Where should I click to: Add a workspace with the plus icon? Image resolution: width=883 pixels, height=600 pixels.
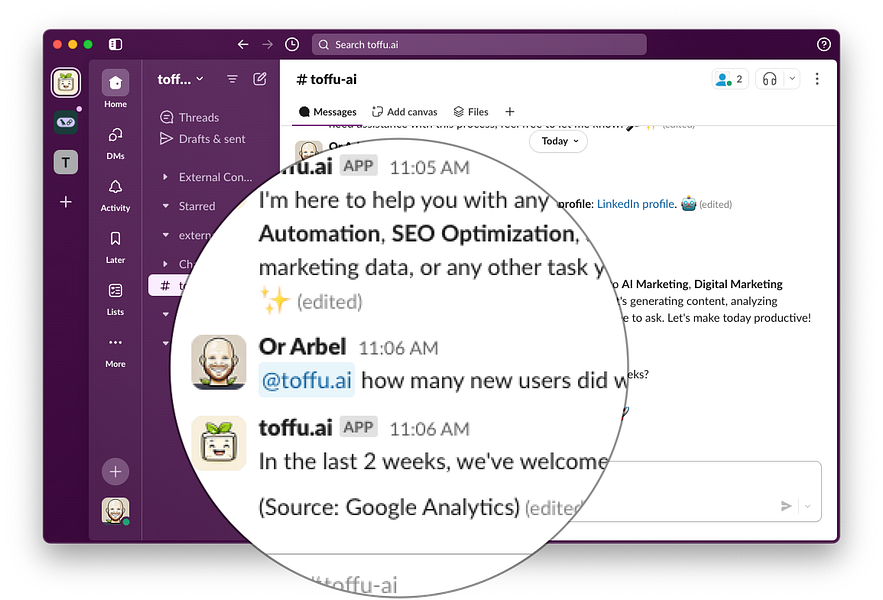pyautogui.click(x=66, y=202)
